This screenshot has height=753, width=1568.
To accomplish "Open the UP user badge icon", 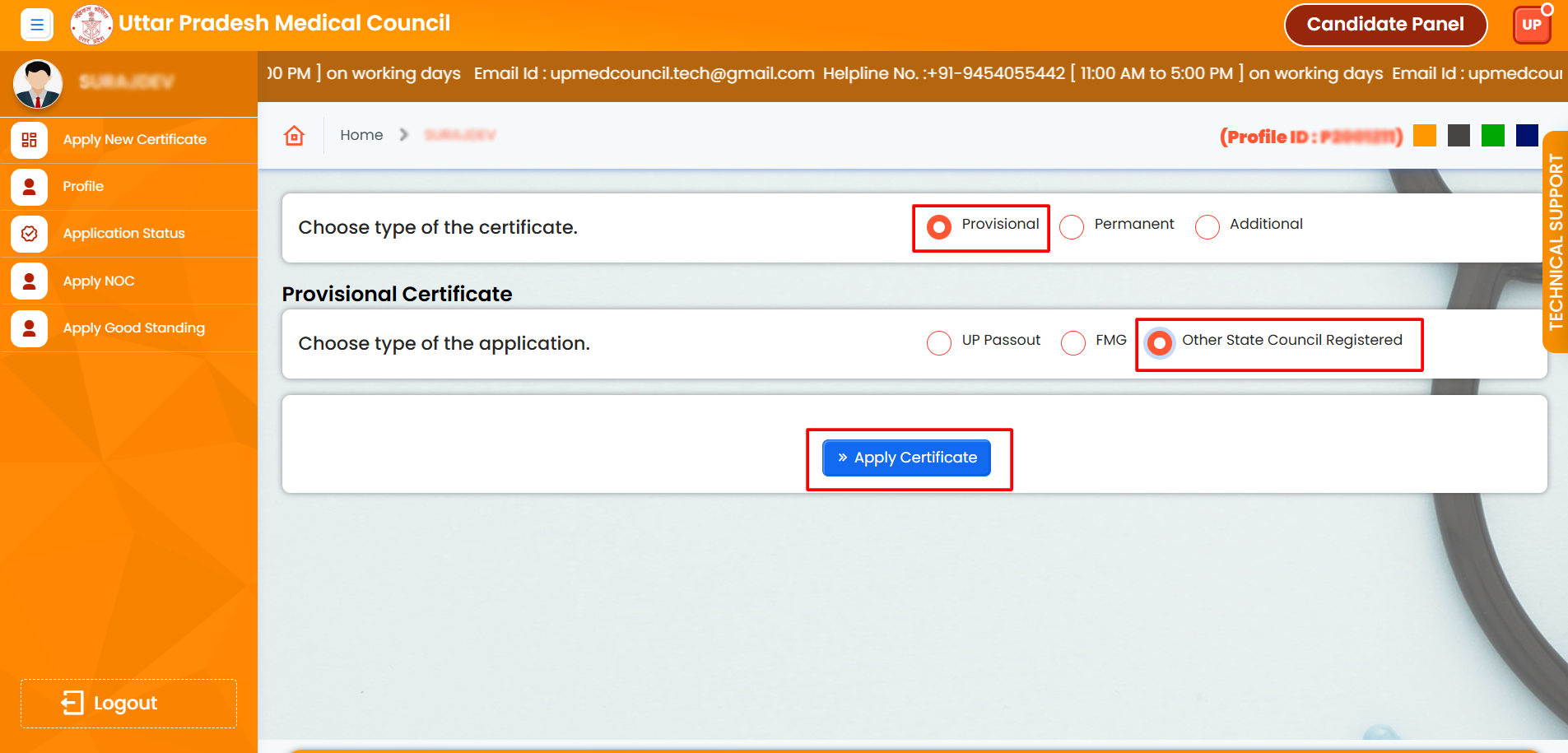I will [x=1531, y=25].
